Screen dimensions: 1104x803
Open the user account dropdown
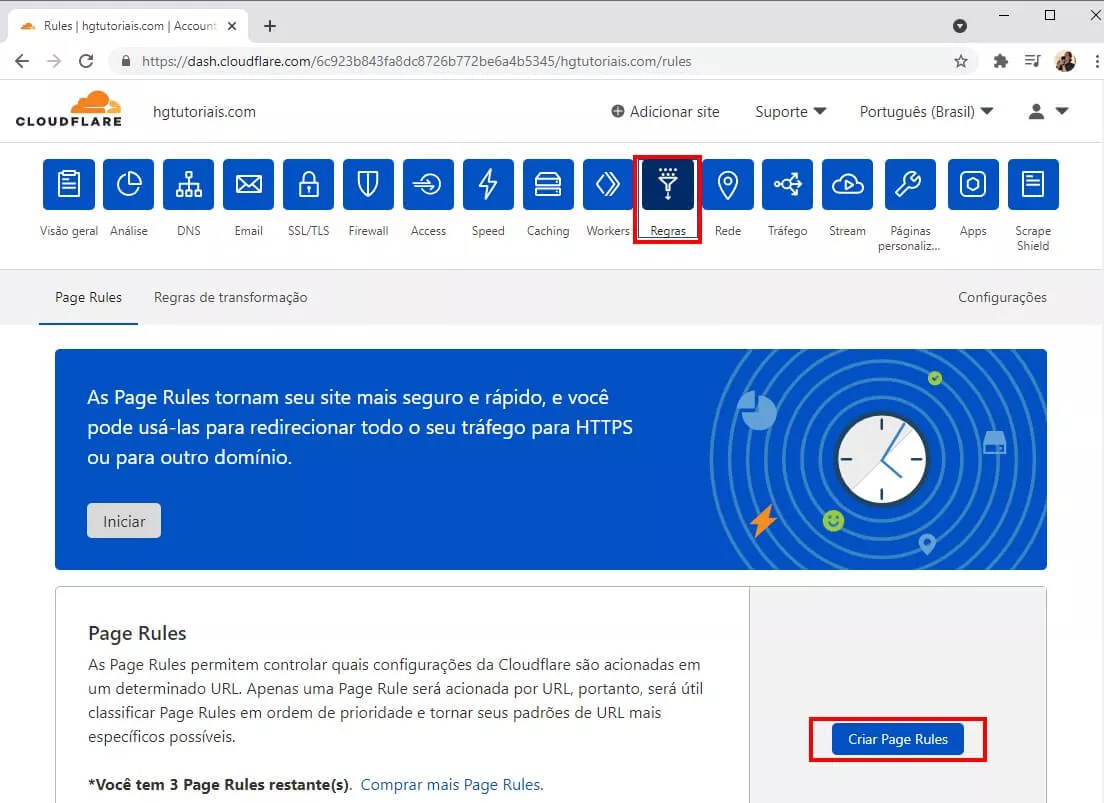coord(1048,111)
